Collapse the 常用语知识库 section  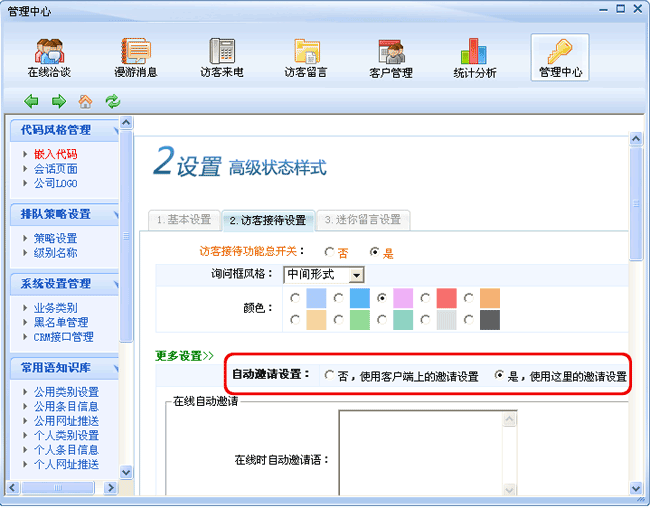click(x=116, y=368)
